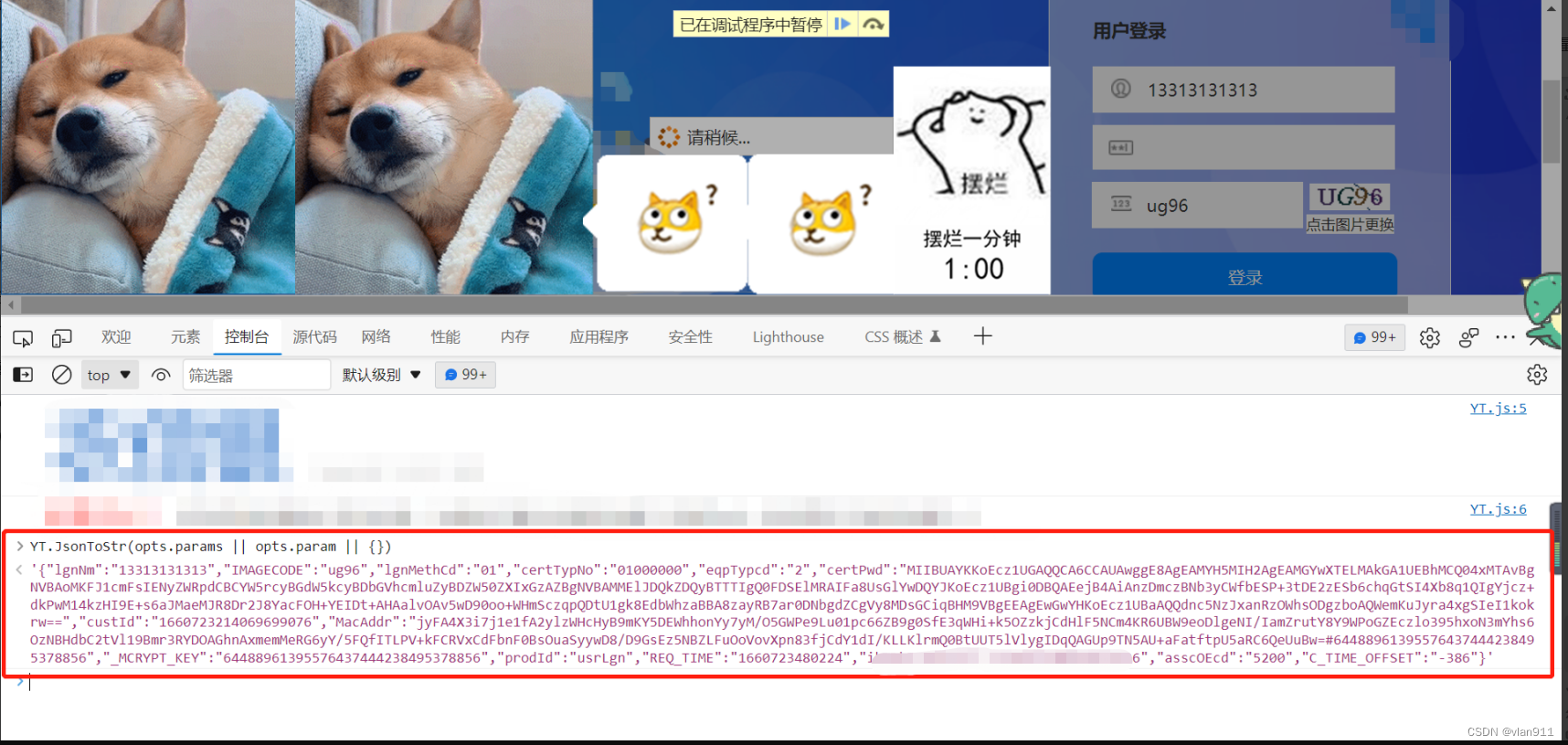Click the page horizontal scrollbar
This screenshot has height=745, width=1568.
715,304
